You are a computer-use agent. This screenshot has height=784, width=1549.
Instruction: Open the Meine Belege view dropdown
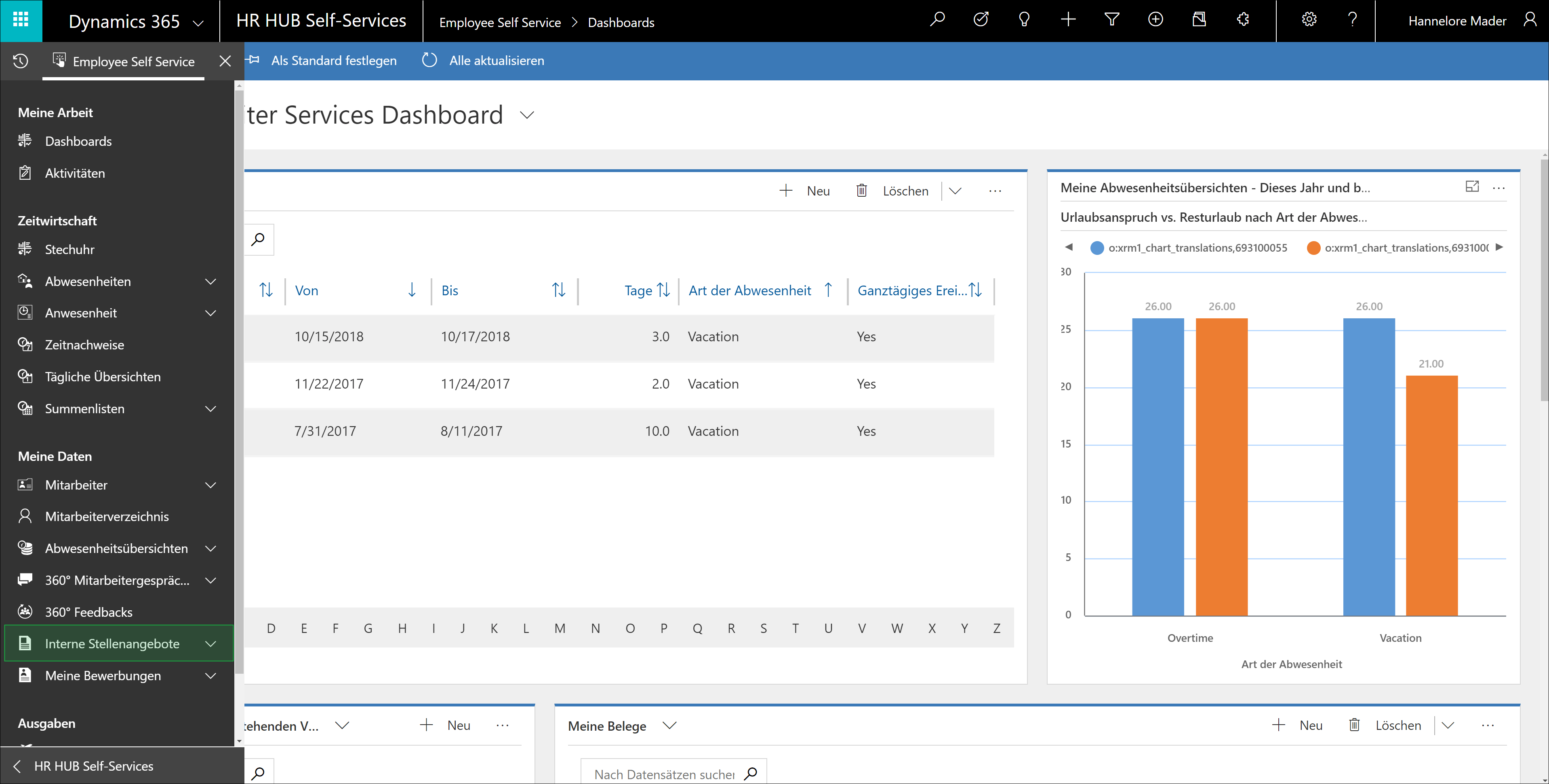(669, 726)
